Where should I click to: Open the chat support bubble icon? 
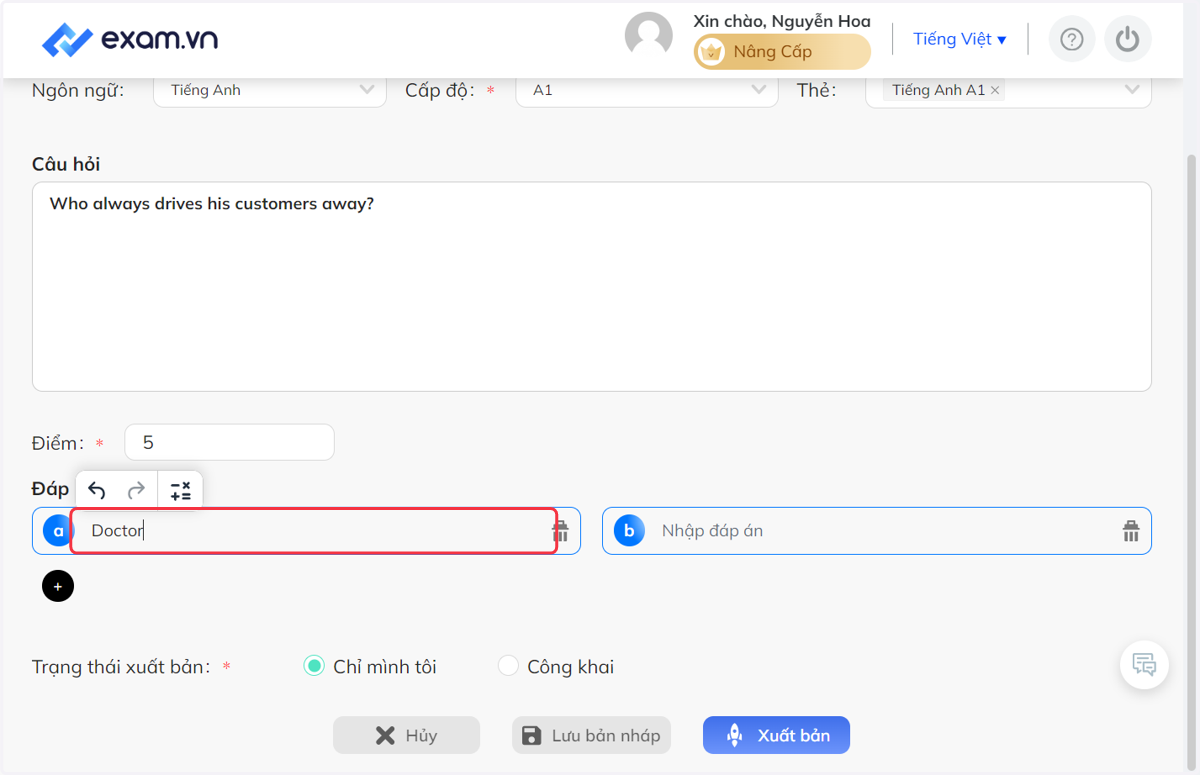pos(1144,664)
